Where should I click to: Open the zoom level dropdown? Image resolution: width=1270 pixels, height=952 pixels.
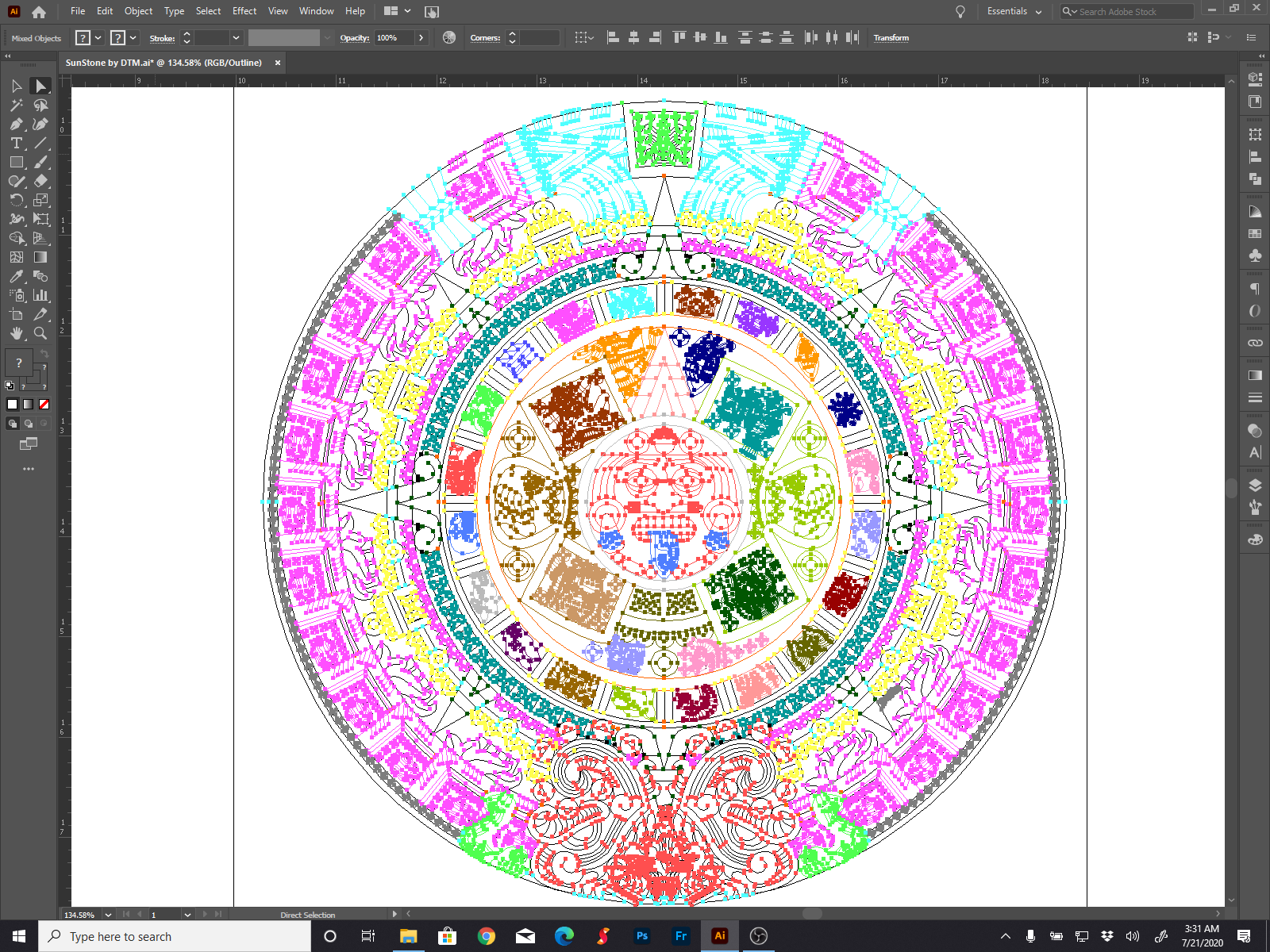coord(108,915)
